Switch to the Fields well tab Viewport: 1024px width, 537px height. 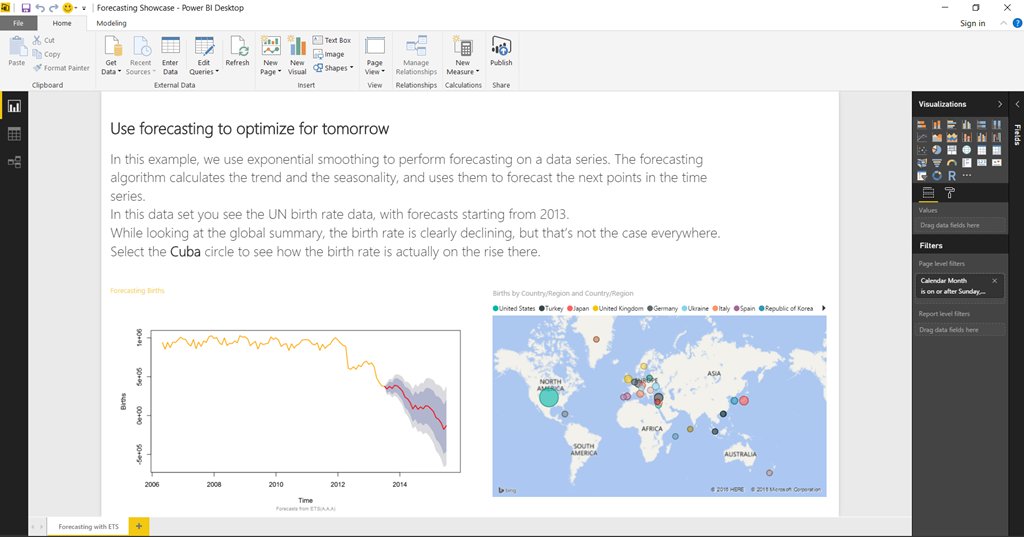pos(928,193)
